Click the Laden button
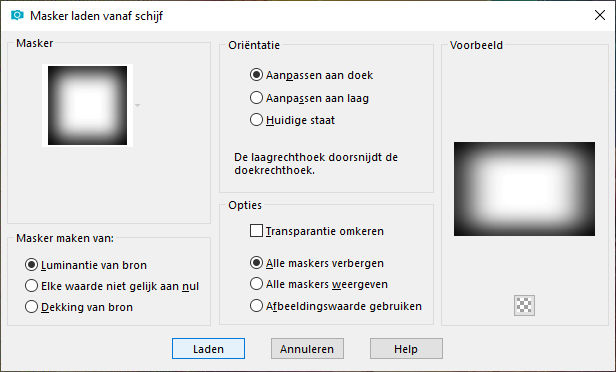This screenshot has height=372, width=616. (208, 348)
